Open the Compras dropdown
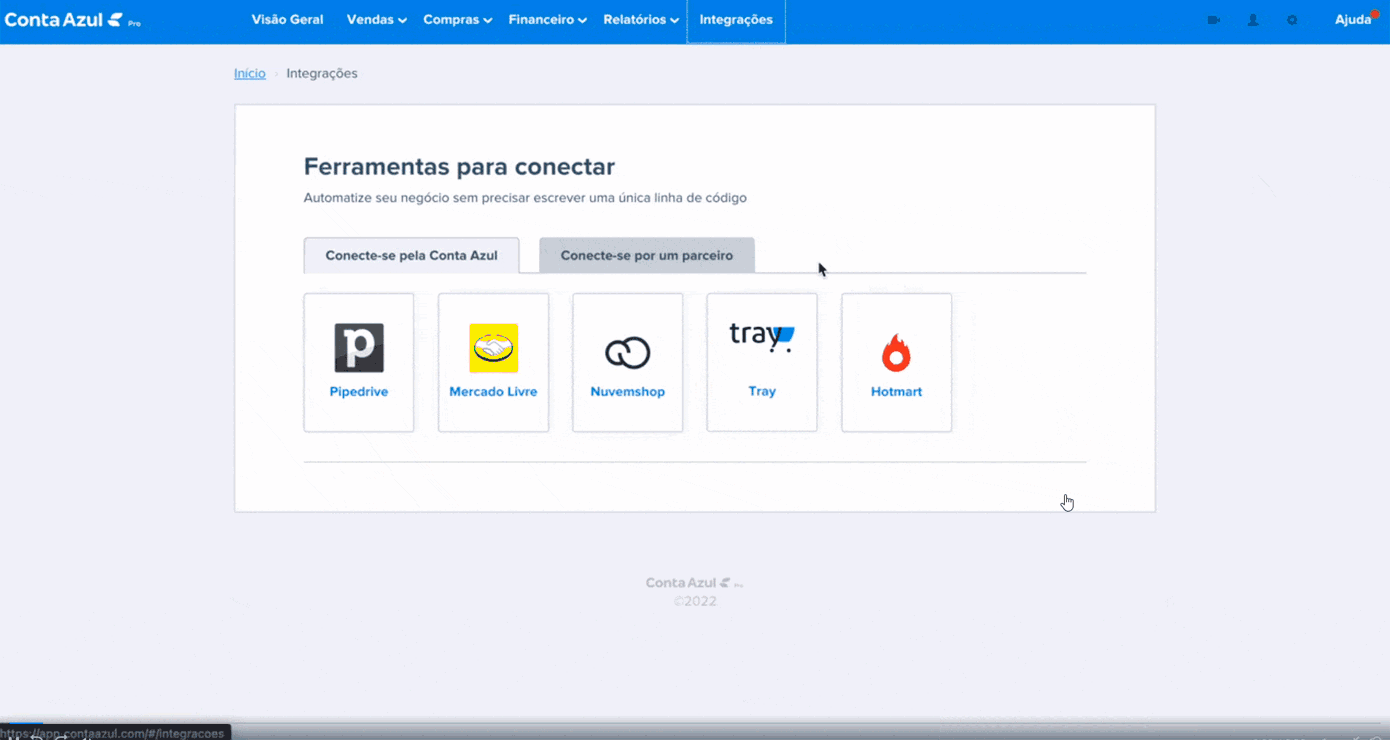 click(457, 19)
